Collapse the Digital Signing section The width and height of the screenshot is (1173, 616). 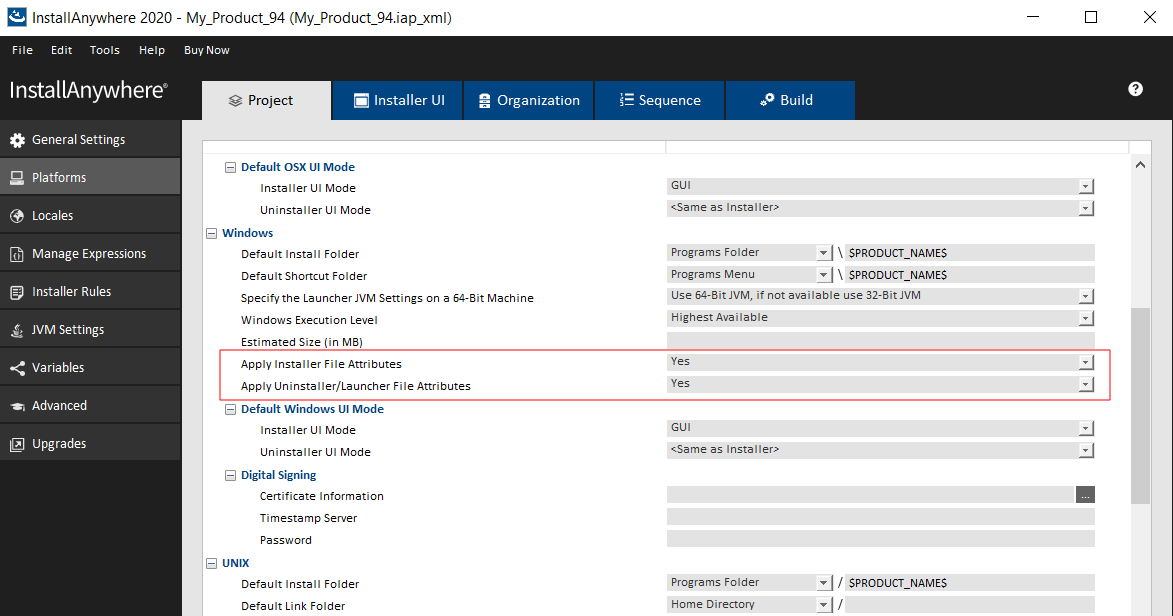coord(229,475)
